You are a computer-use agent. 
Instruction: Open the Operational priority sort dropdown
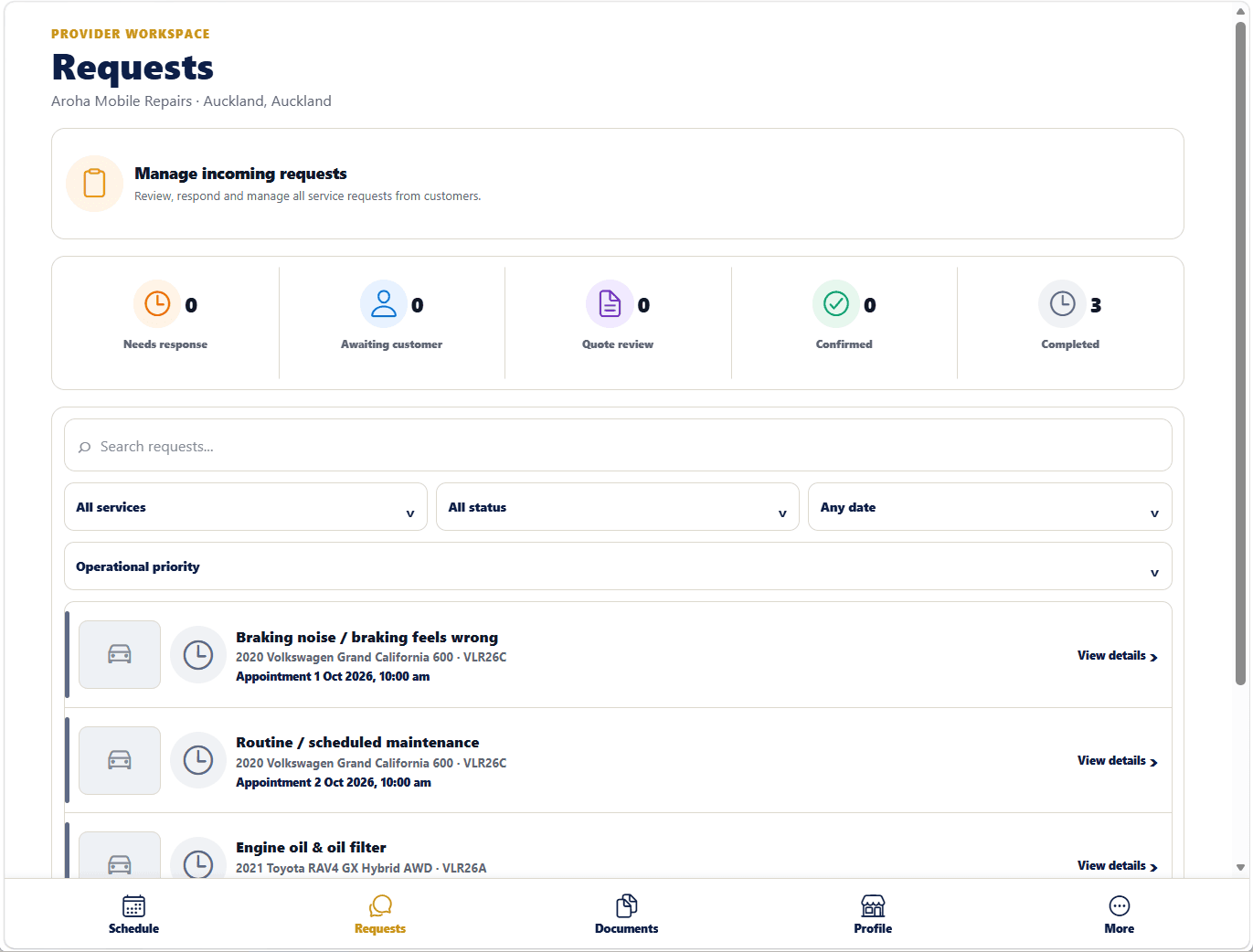click(x=618, y=566)
